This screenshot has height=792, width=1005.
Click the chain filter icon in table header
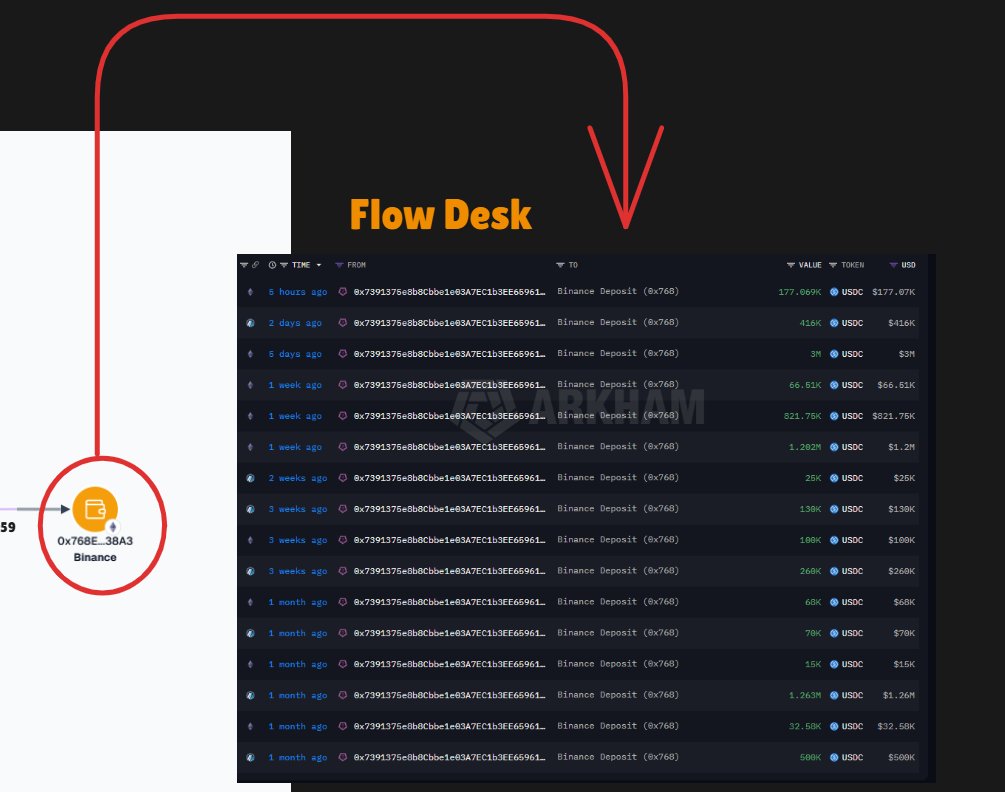(x=244, y=265)
